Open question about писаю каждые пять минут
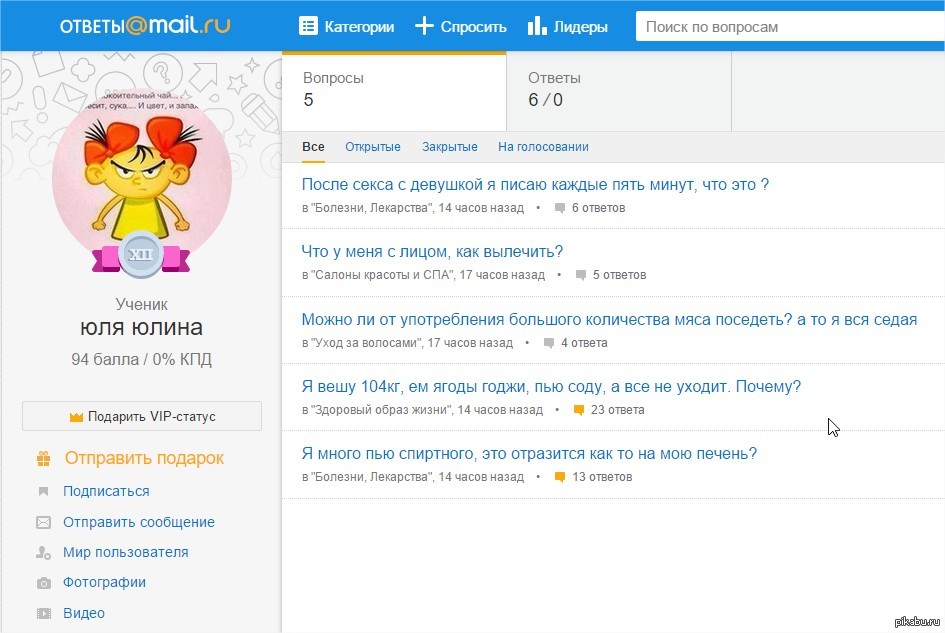Screen dimensions: 945x633 tap(535, 184)
